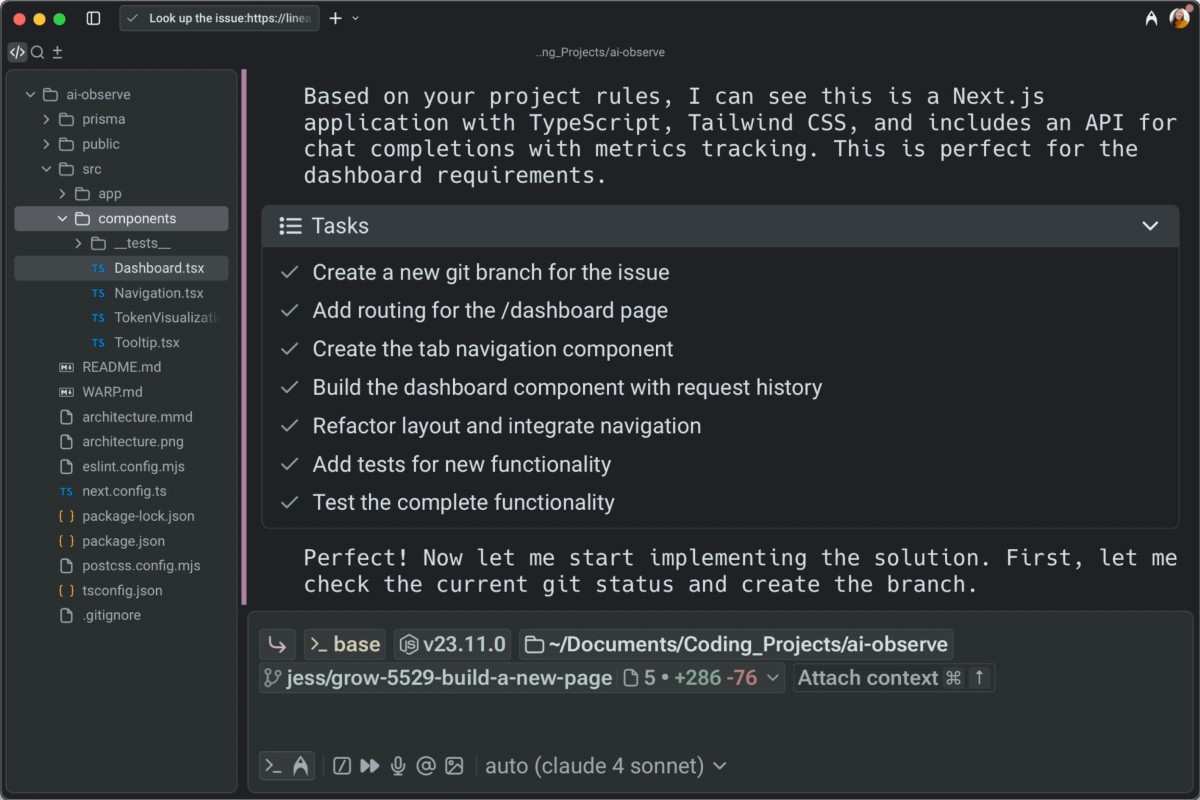Collapse the Tasks panel chevron
The height and width of the screenshot is (800, 1200).
pyautogui.click(x=1150, y=226)
